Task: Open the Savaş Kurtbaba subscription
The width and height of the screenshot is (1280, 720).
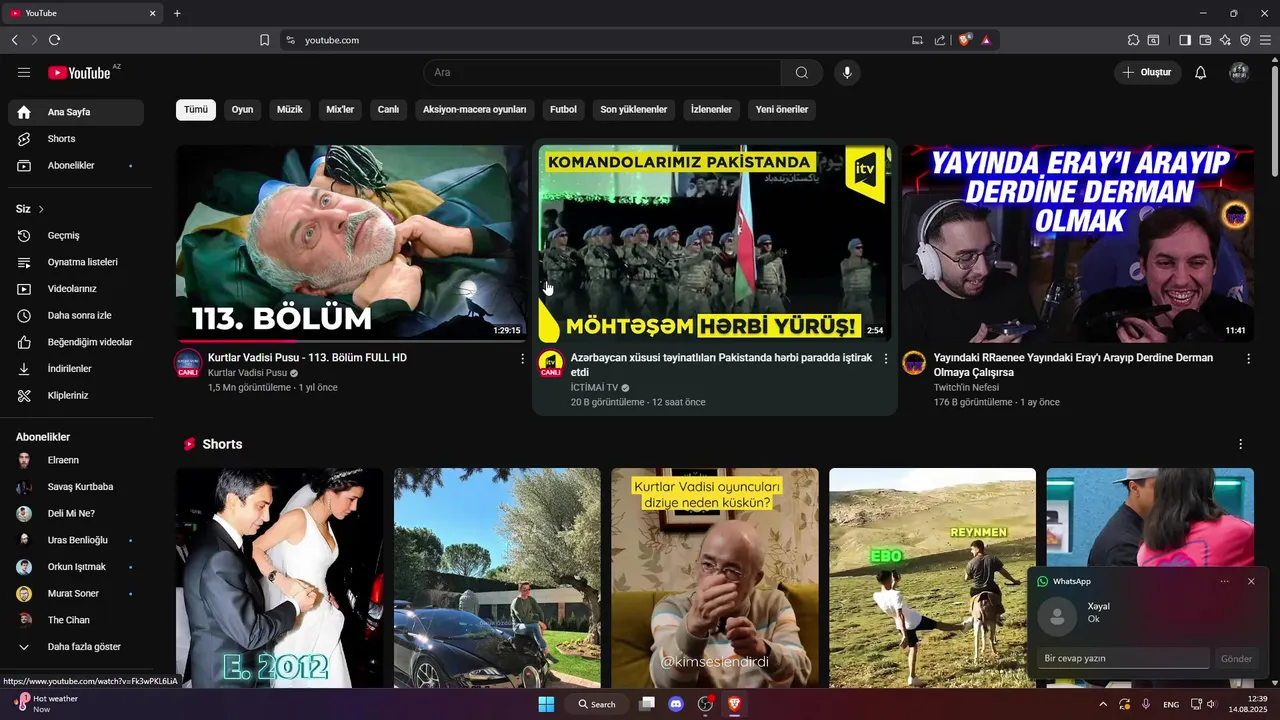Action: pyautogui.click(x=76, y=487)
